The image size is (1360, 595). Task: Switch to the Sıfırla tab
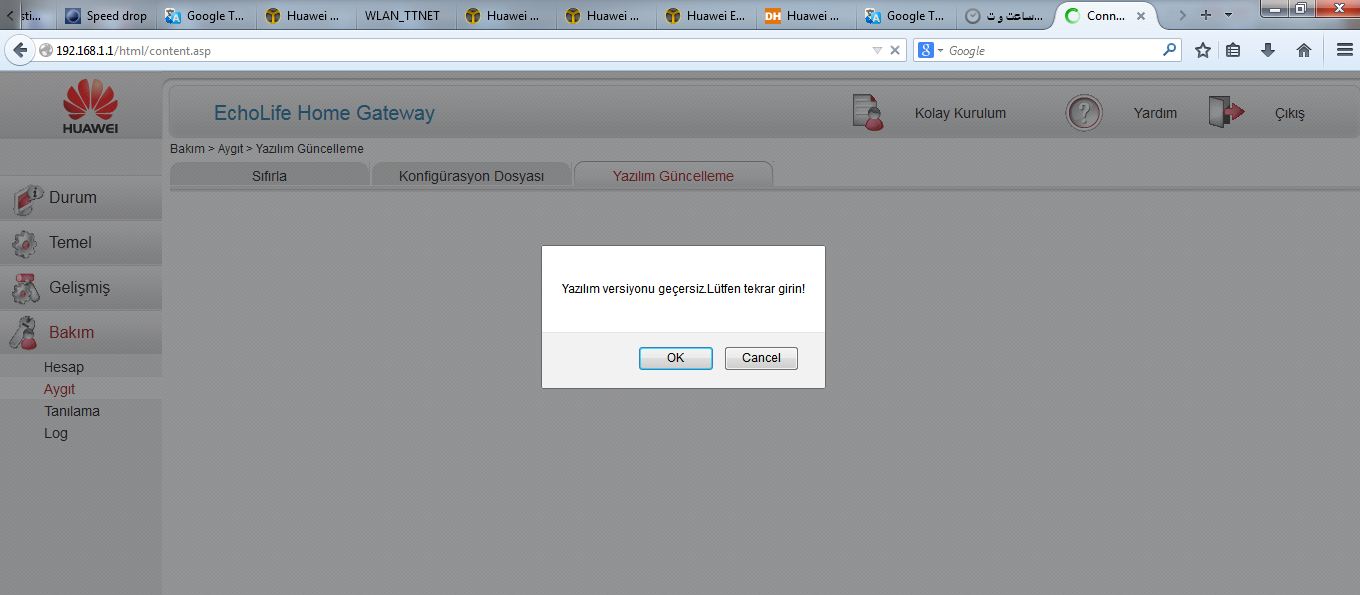click(269, 176)
